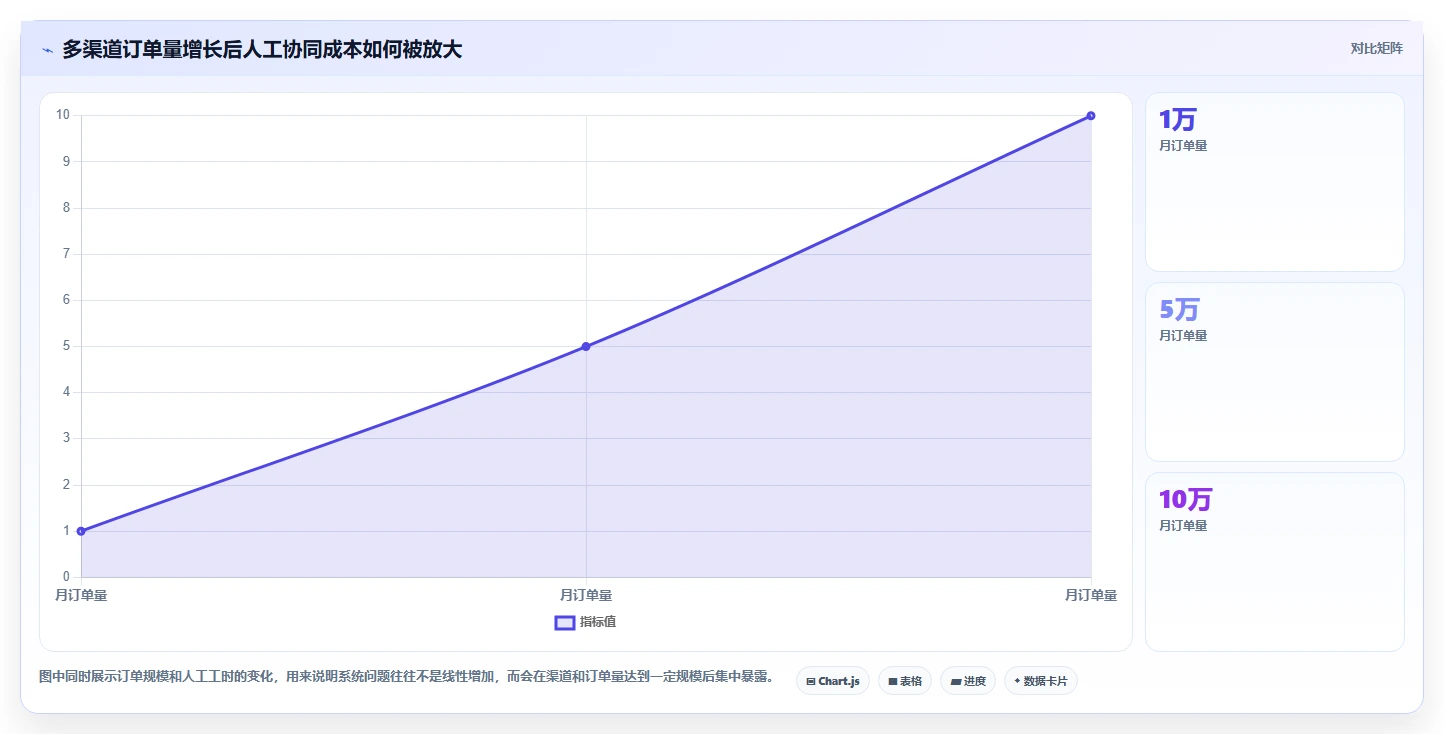
Task: Open the 10万 月订单量 card
Action: pyautogui.click(x=1275, y=562)
